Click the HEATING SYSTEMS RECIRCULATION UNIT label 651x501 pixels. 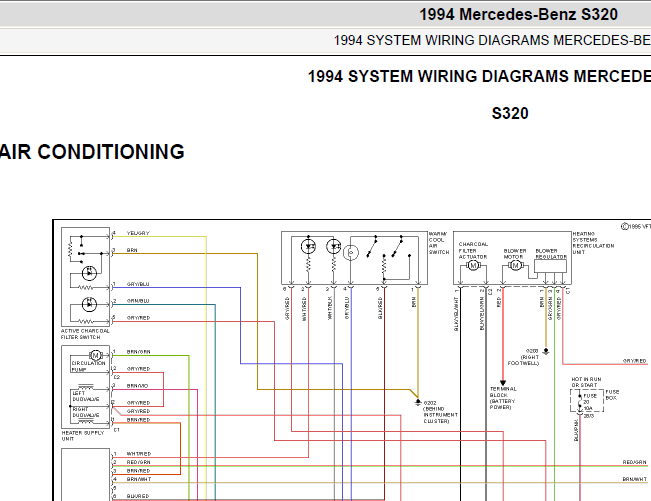(x=593, y=243)
